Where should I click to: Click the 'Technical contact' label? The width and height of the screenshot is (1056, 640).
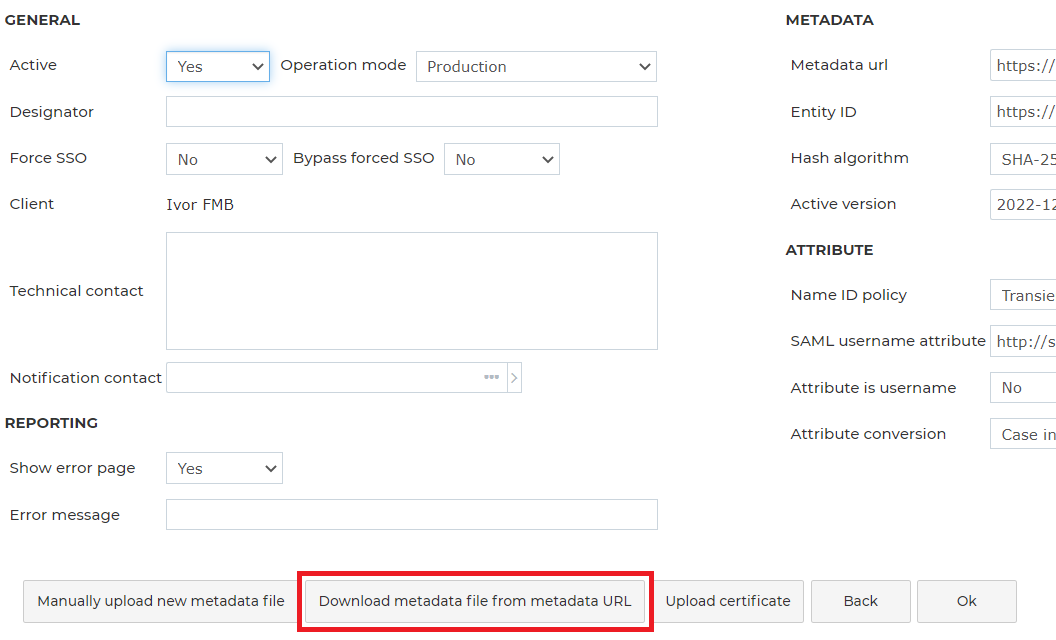[77, 291]
